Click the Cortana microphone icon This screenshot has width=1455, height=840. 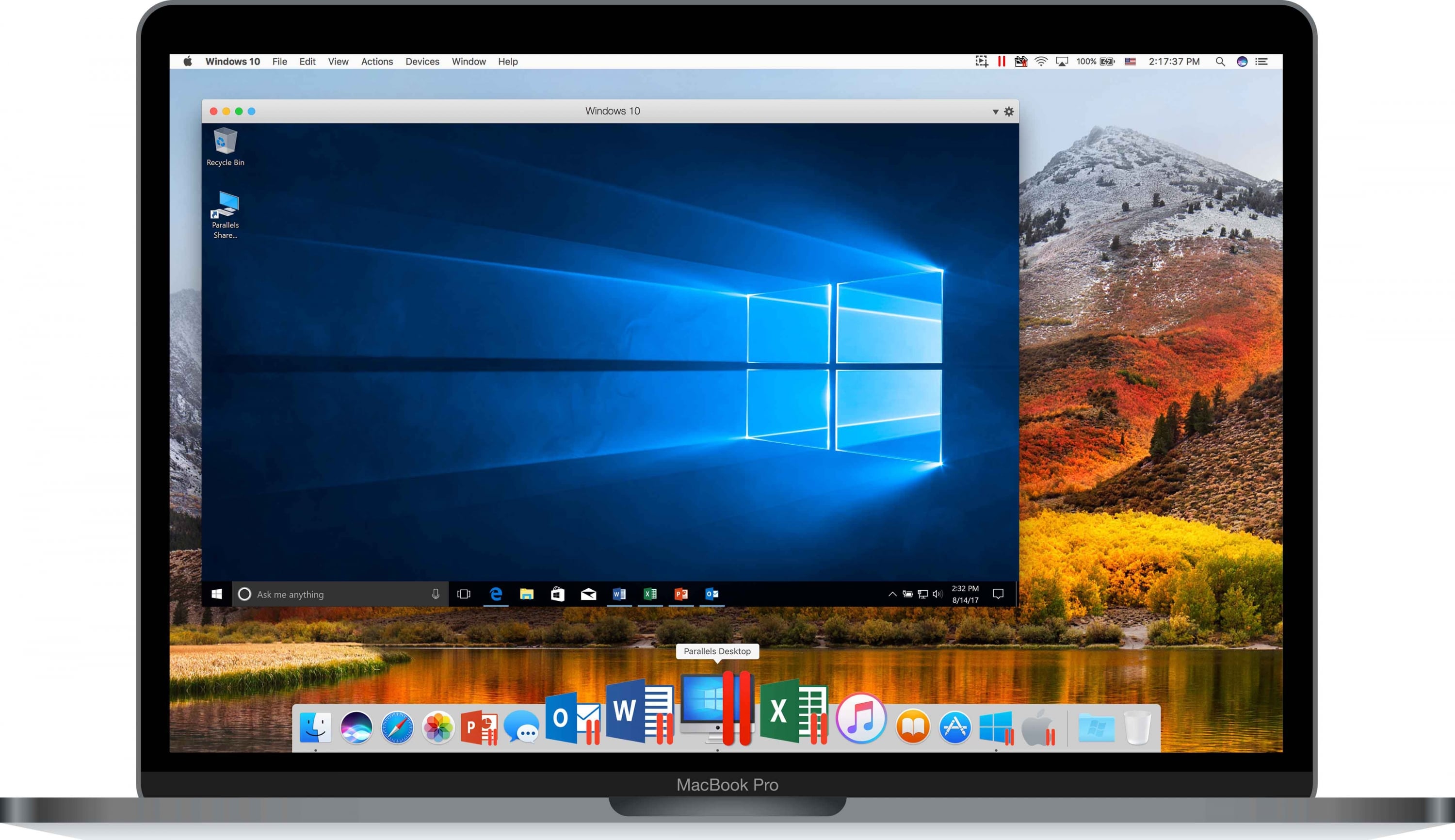click(436, 594)
